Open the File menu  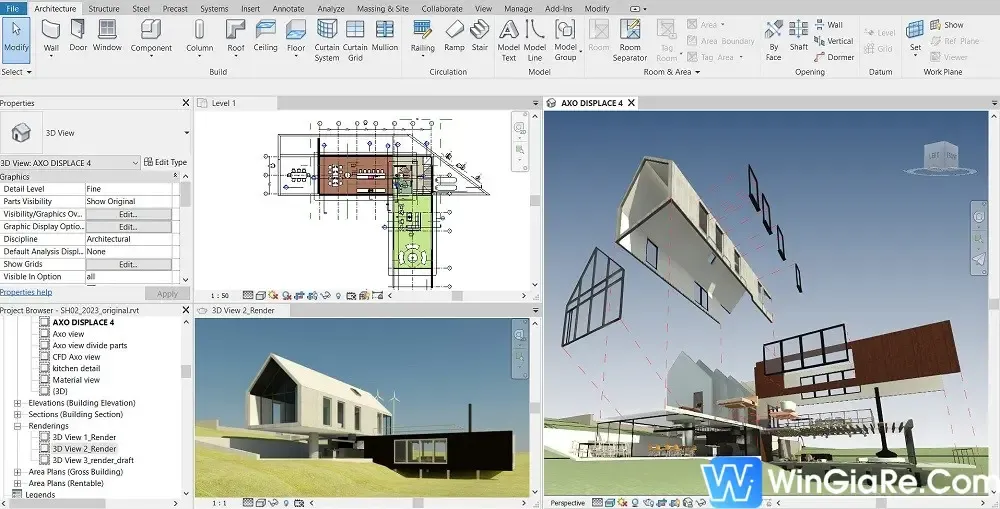pyautogui.click(x=13, y=8)
